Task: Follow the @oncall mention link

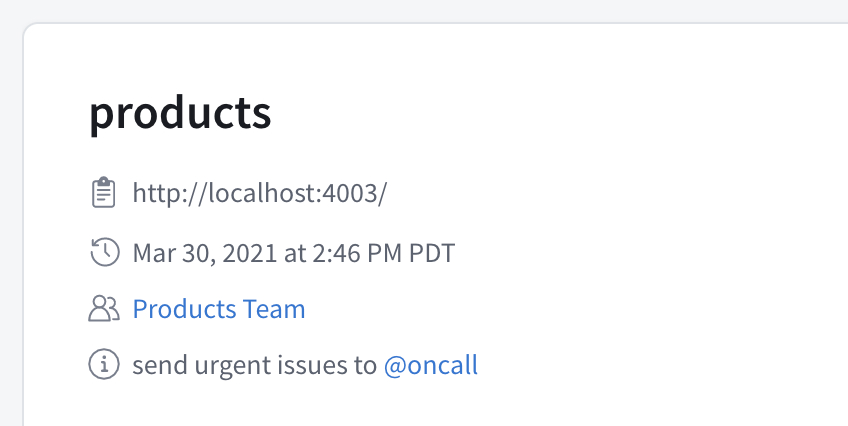Action: (431, 366)
